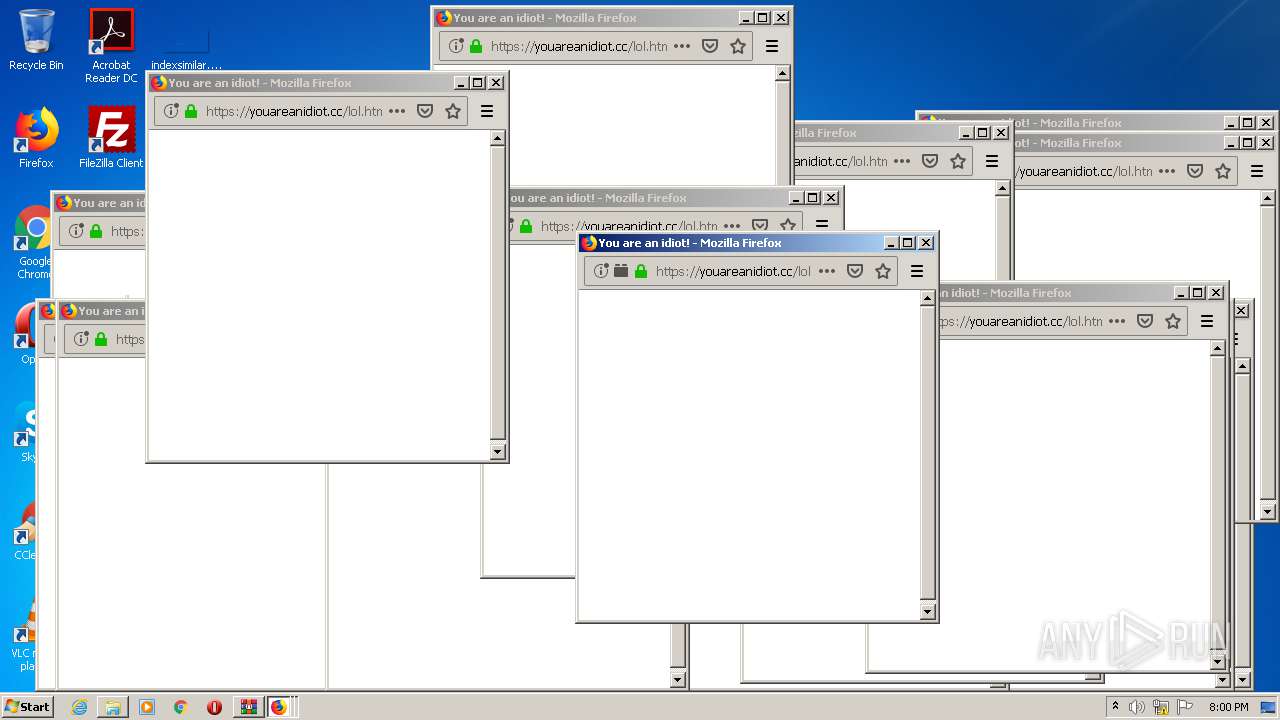Click the scroll-down arrow in the active Firefox window
Image resolution: width=1280 pixels, height=720 pixels.
[927, 612]
